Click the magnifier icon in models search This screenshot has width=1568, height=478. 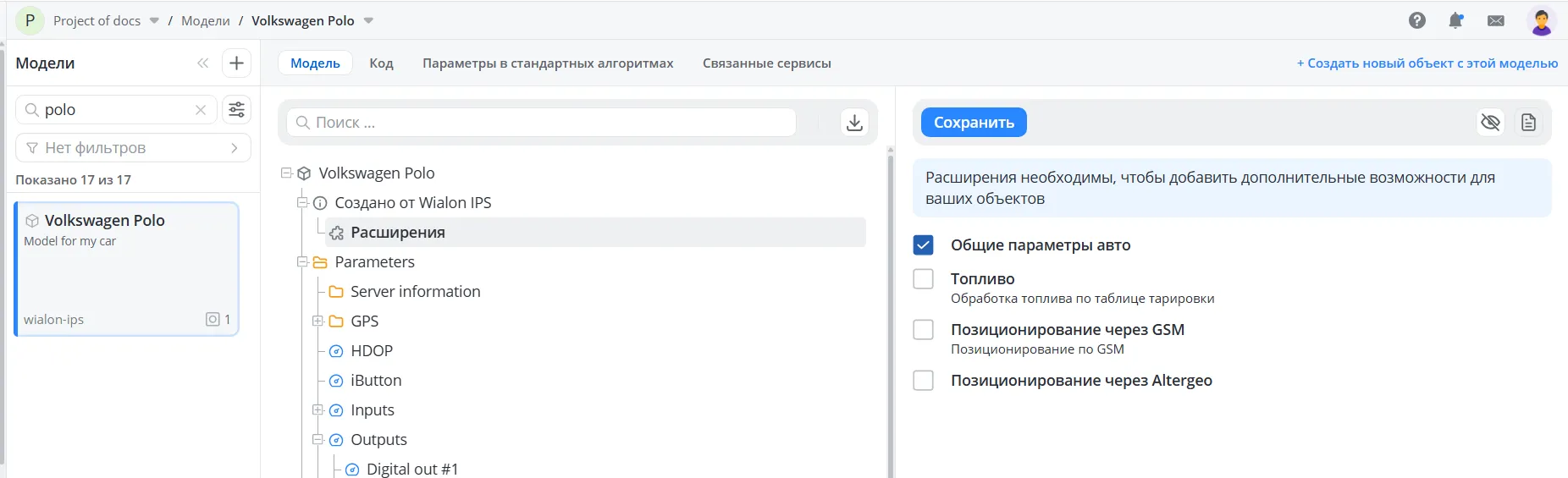click(x=32, y=110)
